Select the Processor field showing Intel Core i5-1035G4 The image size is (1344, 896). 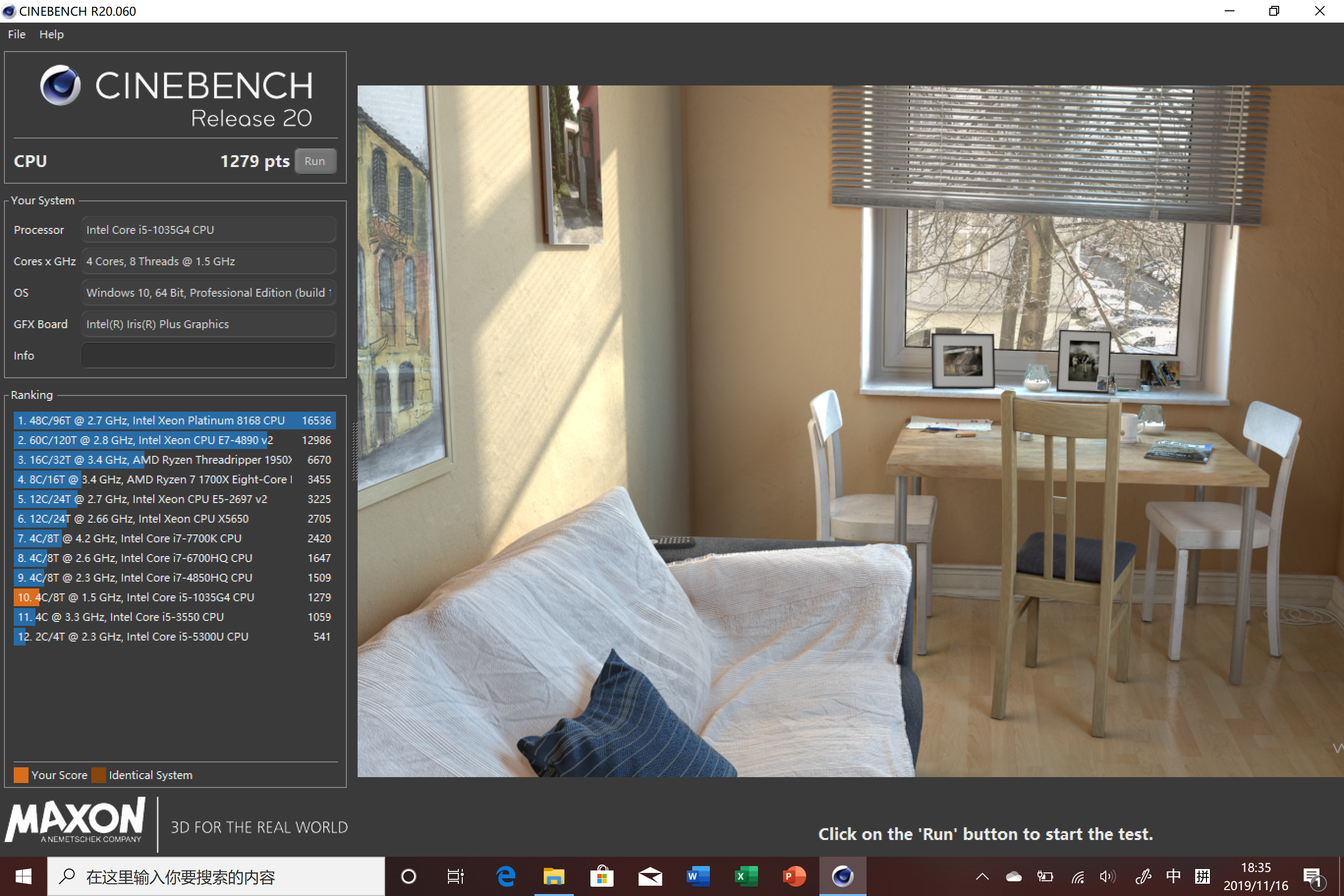tap(209, 230)
